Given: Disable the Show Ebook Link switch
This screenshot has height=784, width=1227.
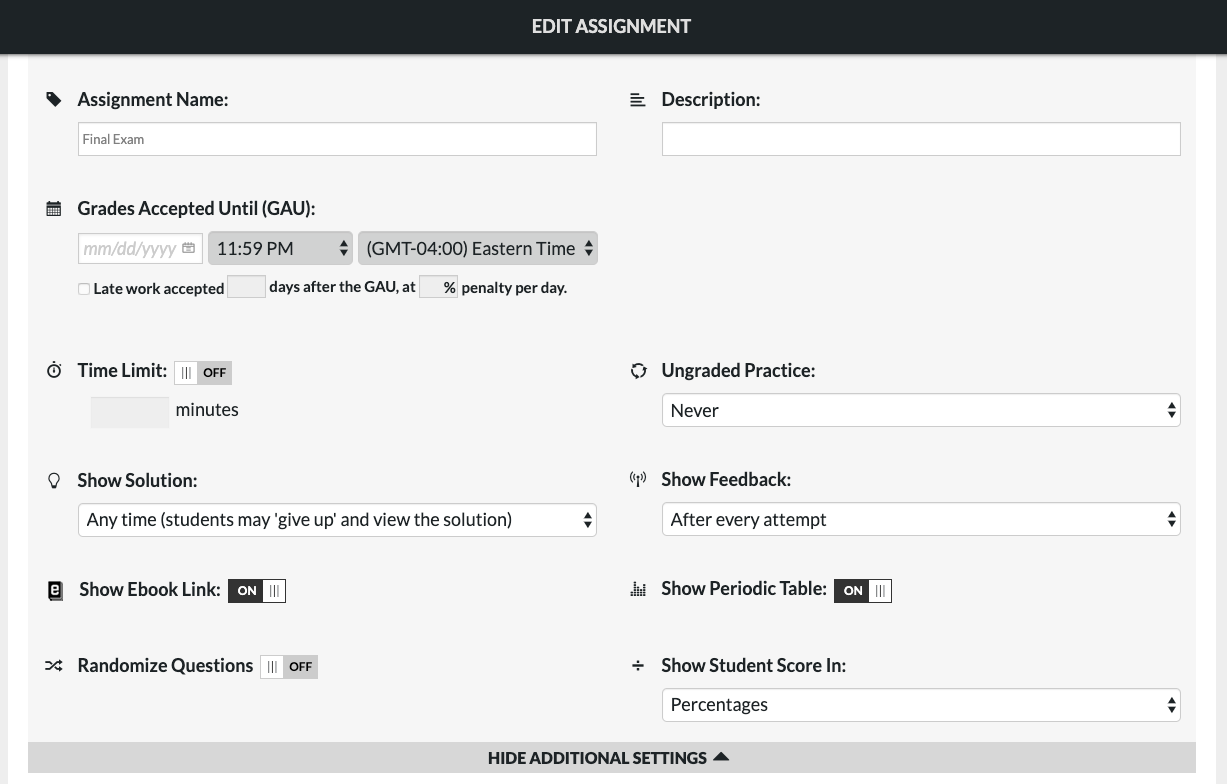Looking at the screenshot, I should coord(257,591).
